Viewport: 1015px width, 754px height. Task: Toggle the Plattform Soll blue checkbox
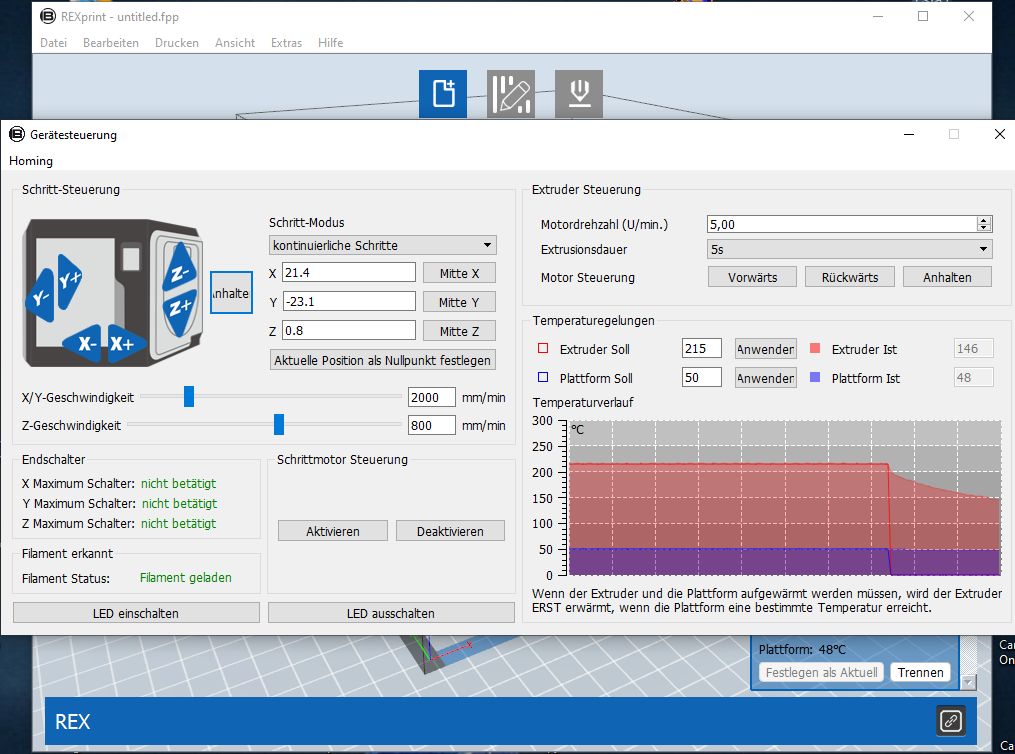[544, 378]
